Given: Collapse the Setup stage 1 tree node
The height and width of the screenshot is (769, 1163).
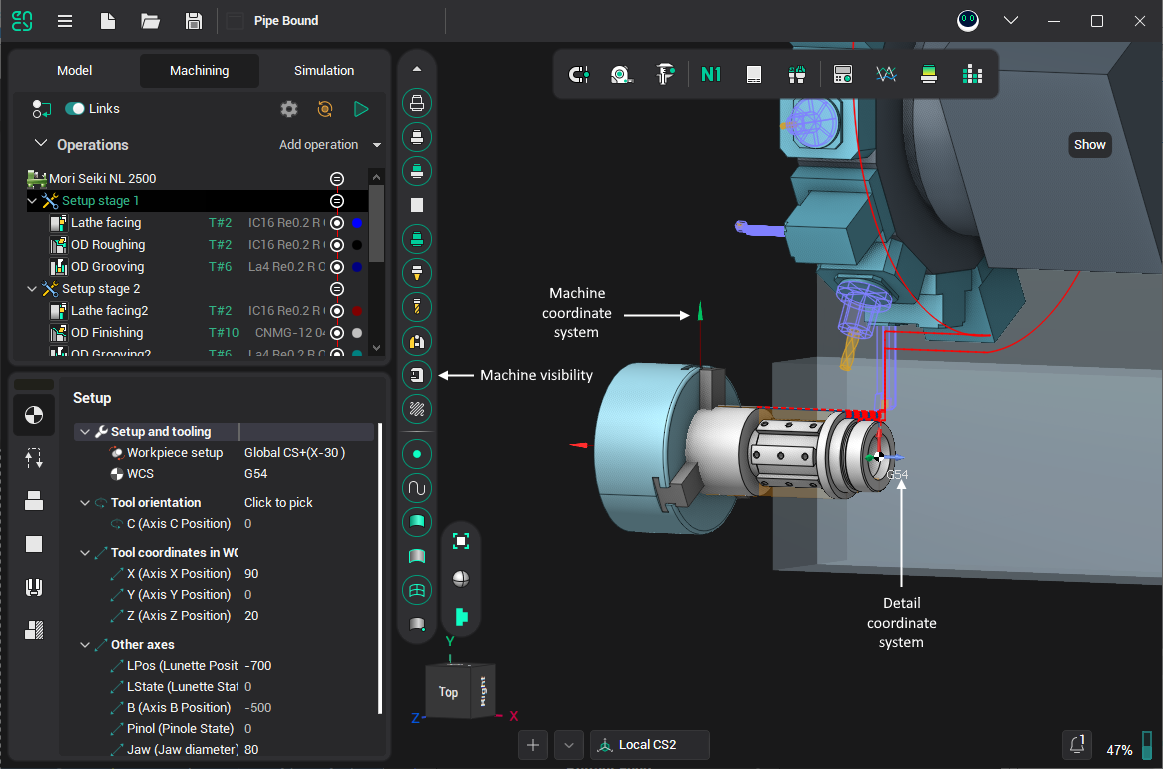Looking at the screenshot, I should coord(33,201).
